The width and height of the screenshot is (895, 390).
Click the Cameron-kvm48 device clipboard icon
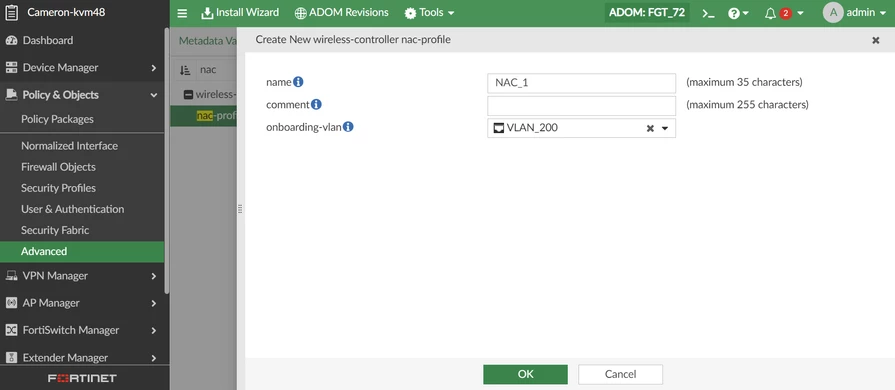pos(11,13)
